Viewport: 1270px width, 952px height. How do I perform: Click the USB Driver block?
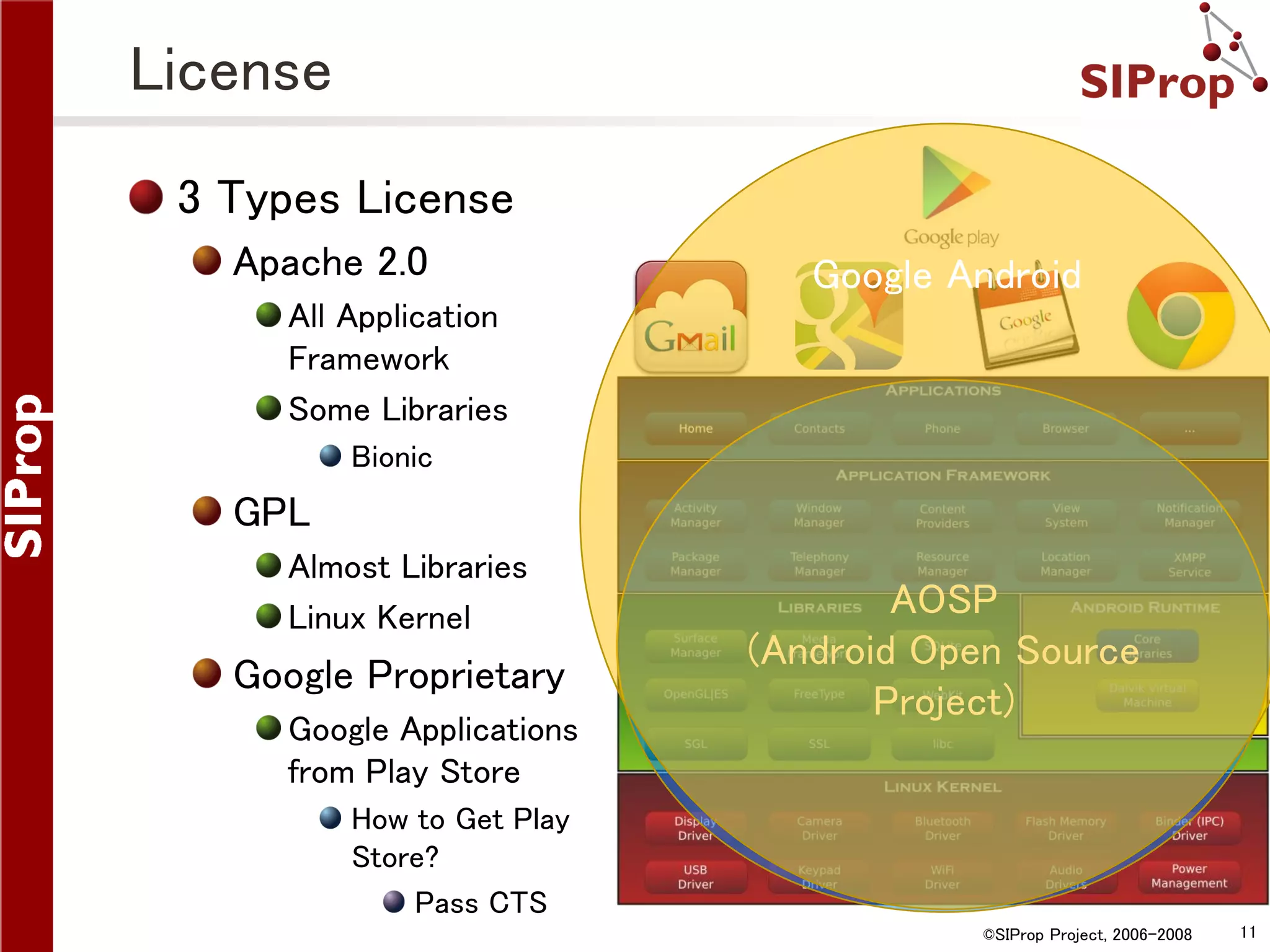tap(695, 876)
